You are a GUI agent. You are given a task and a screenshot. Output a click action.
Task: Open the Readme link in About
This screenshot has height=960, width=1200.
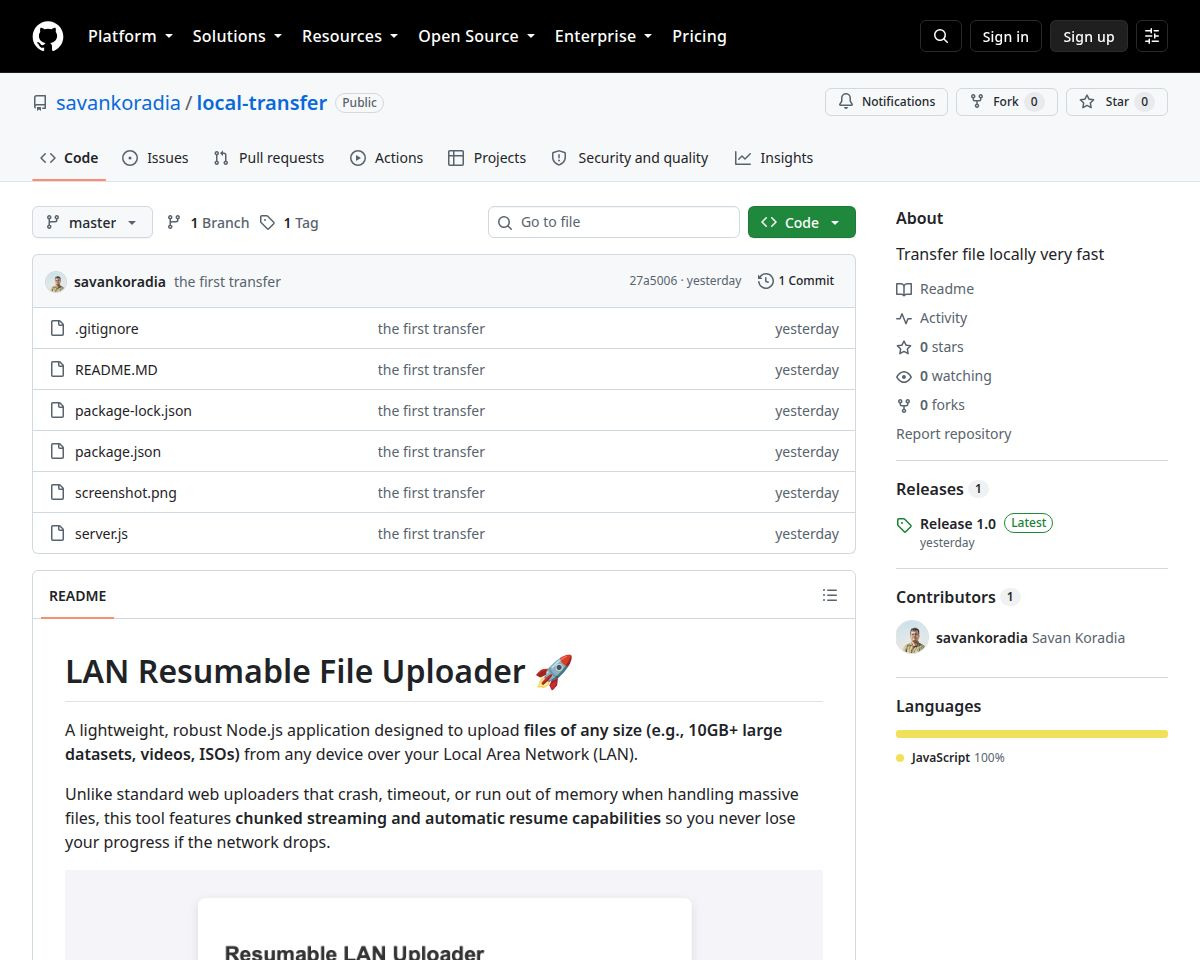pos(935,289)
